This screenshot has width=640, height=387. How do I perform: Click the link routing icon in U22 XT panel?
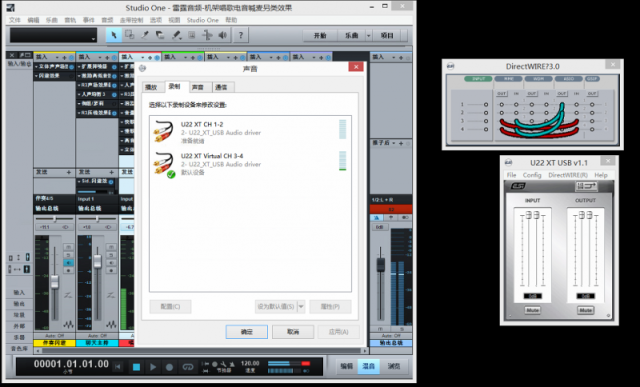(586, 187)
